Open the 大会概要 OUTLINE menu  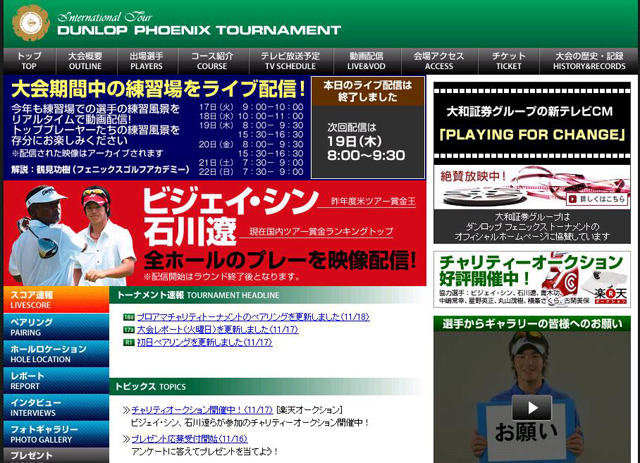click(85, 61)
